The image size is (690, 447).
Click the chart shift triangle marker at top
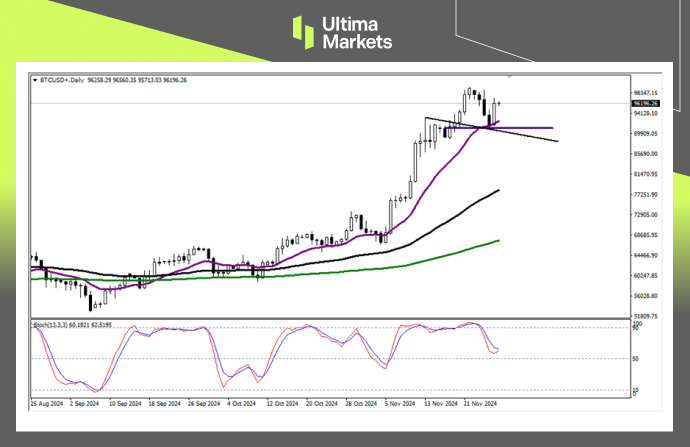coord(512,77)
